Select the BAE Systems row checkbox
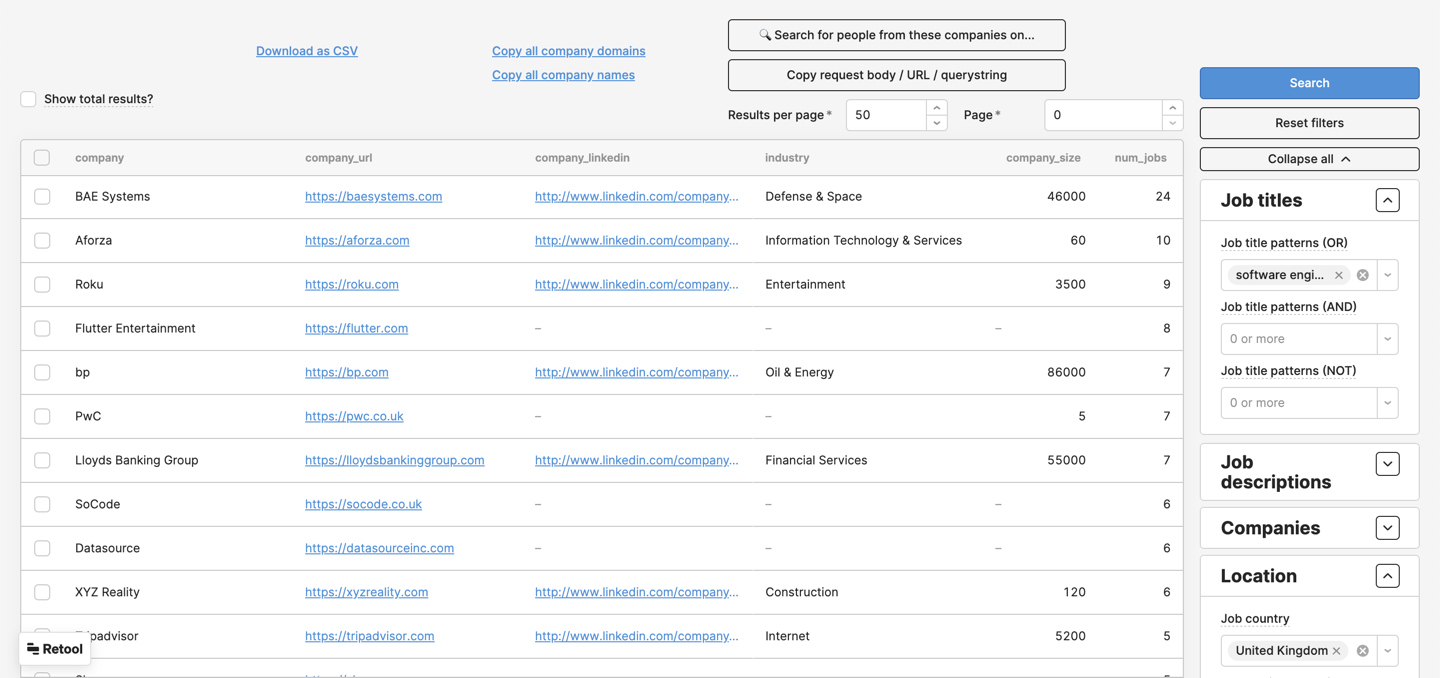 point(42,197)
